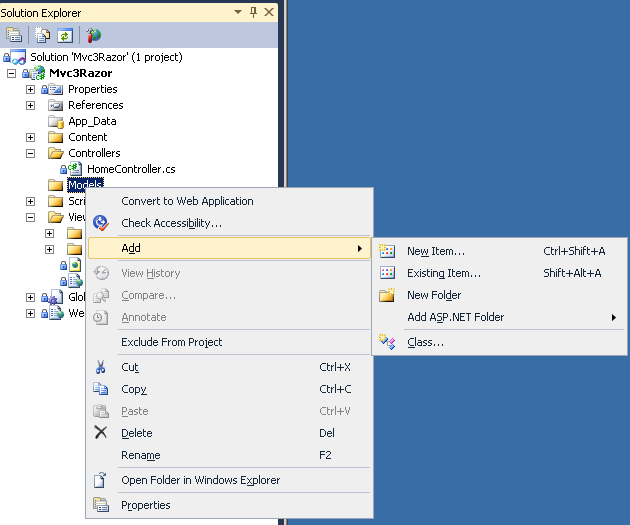Choose Properties at the context menu bottom
The height and width of the screenshot is (525, 630).
229,505
